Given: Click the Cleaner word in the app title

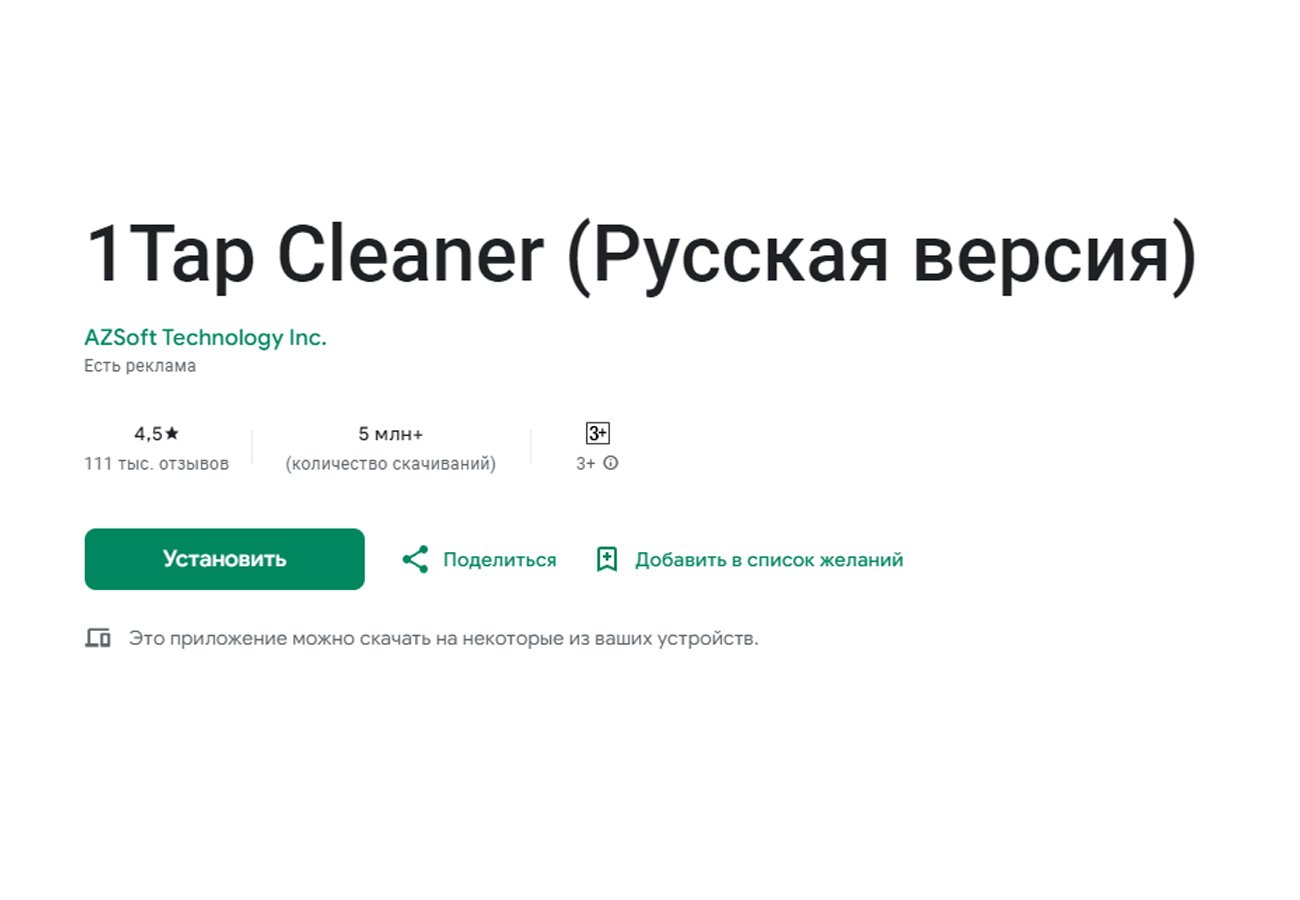Looking at the screenshot, I should point(410,254).
